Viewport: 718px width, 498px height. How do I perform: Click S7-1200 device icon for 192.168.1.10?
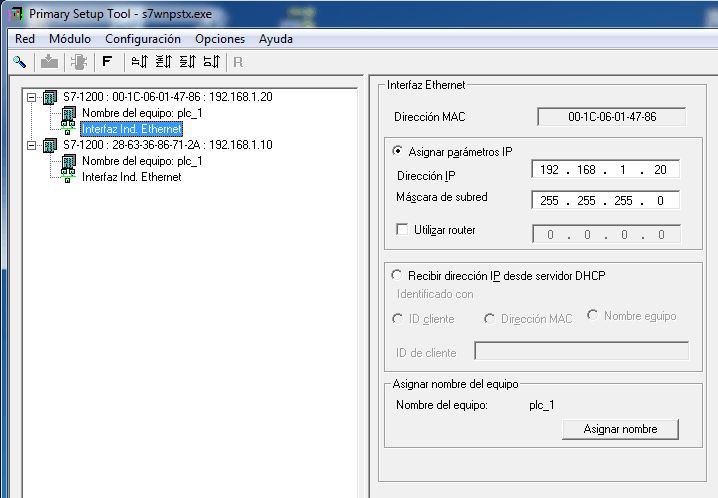point(50,145)
